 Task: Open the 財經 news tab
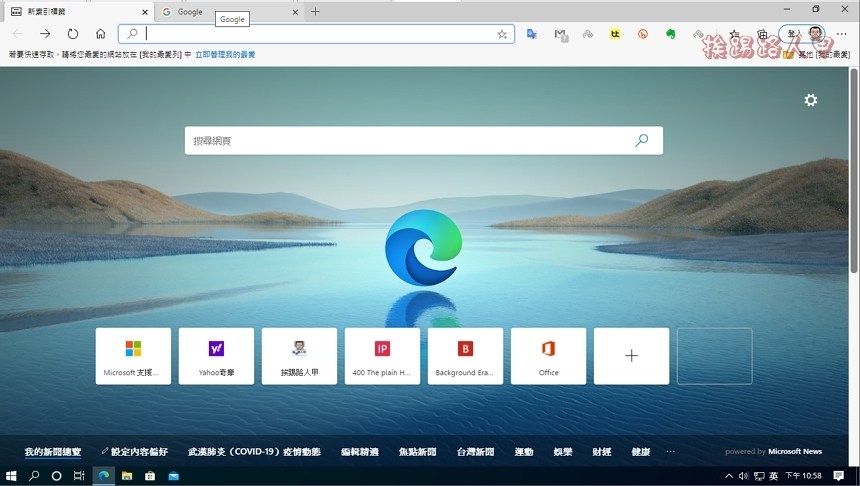(602, 452)
